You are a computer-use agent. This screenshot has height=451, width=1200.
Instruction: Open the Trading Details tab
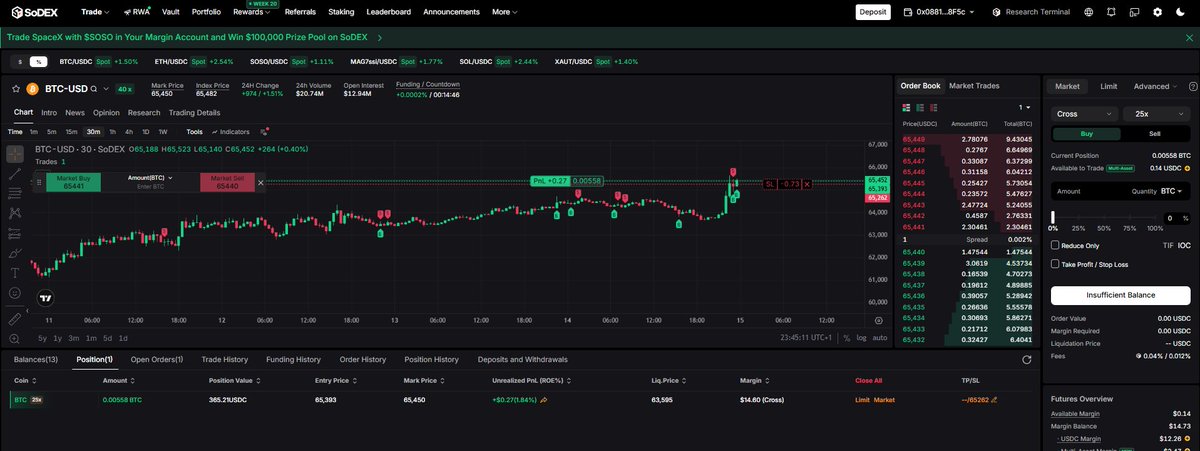(194, 112)
